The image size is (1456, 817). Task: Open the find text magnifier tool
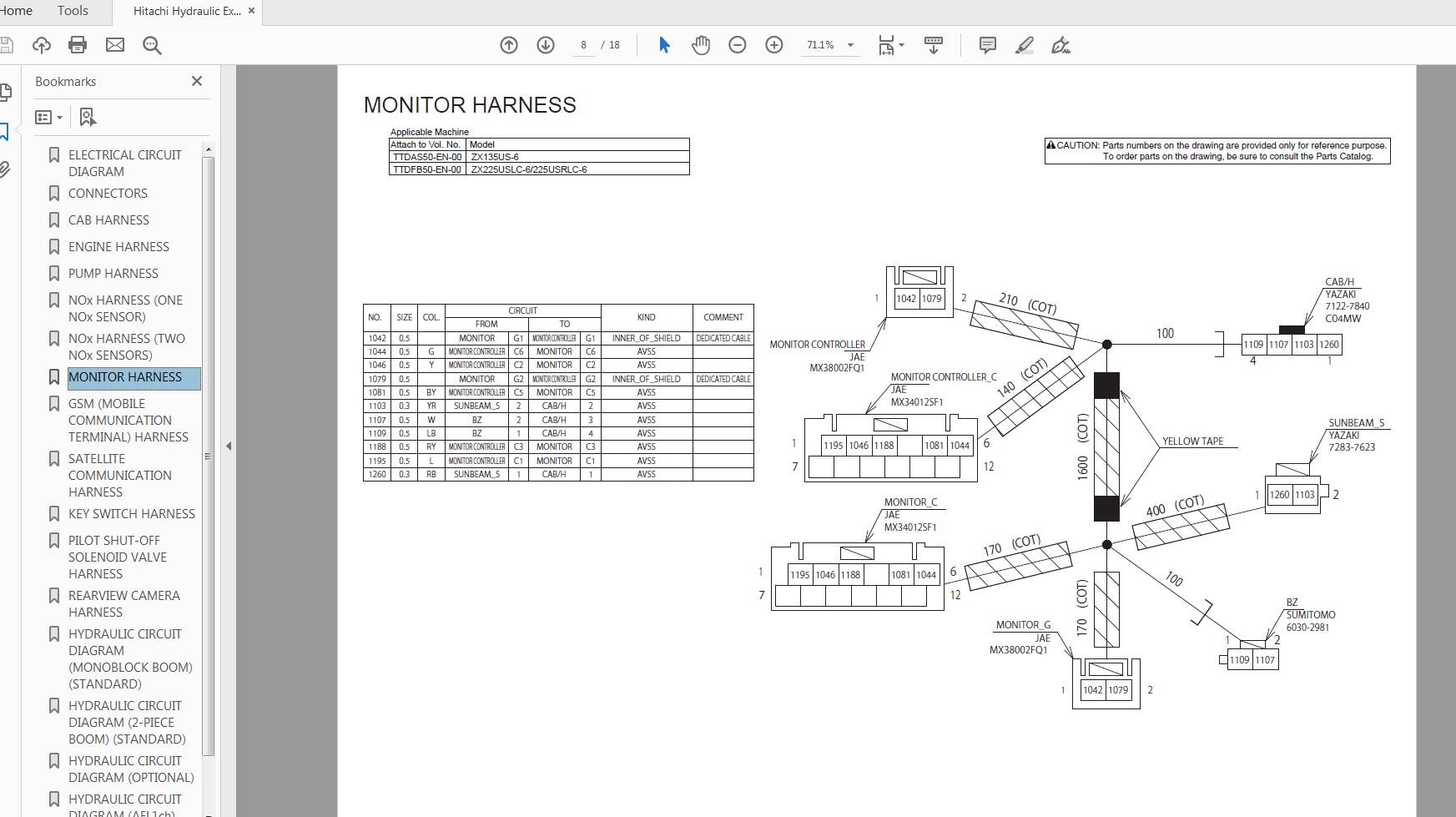pos(152,45)
